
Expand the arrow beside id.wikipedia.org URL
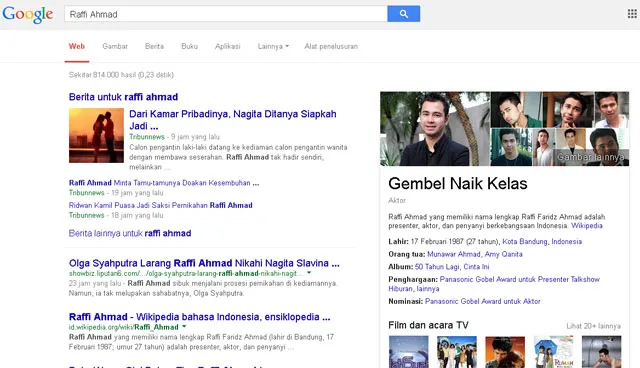pyautogui.click(x=184, y=327)
